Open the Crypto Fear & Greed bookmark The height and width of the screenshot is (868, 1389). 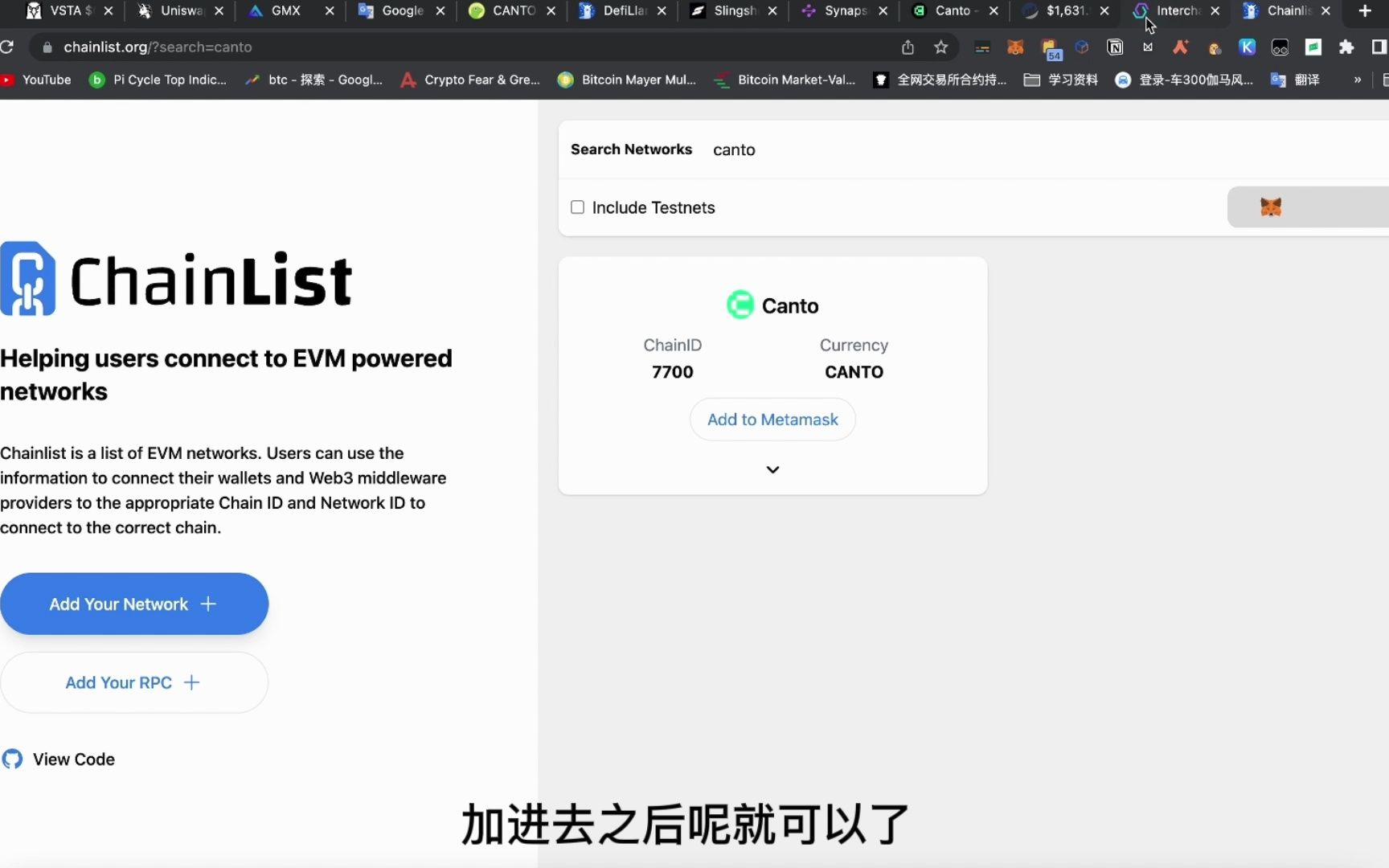470,80
